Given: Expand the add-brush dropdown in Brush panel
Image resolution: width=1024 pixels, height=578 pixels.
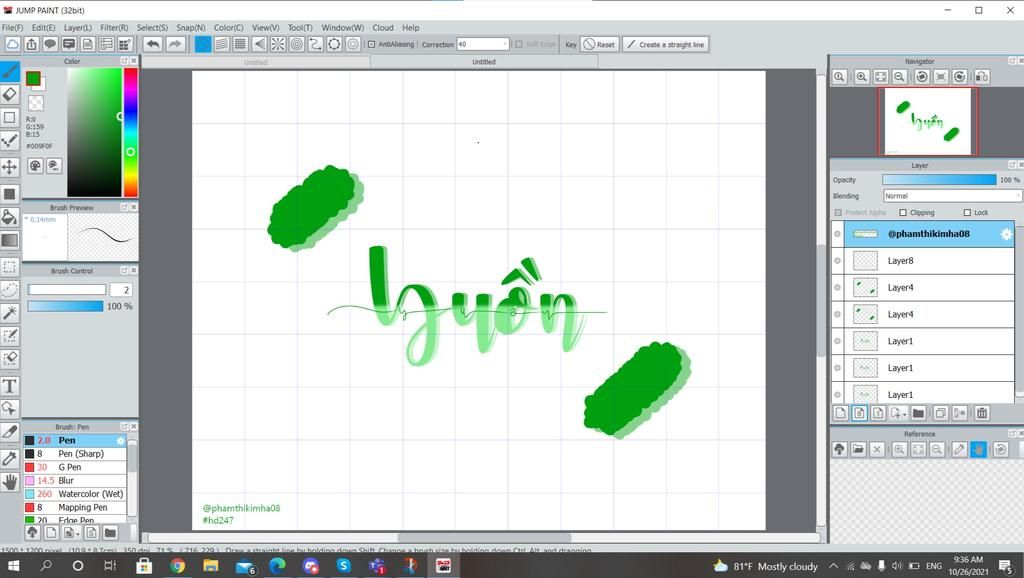Looking at the screenshot, I should [78, 534].
